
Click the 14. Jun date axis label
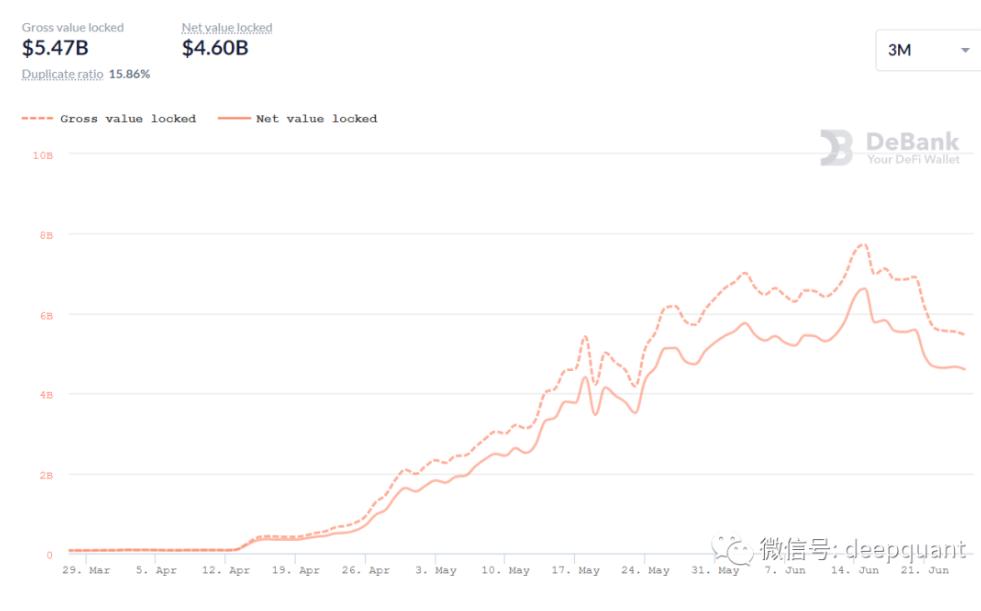855,571
